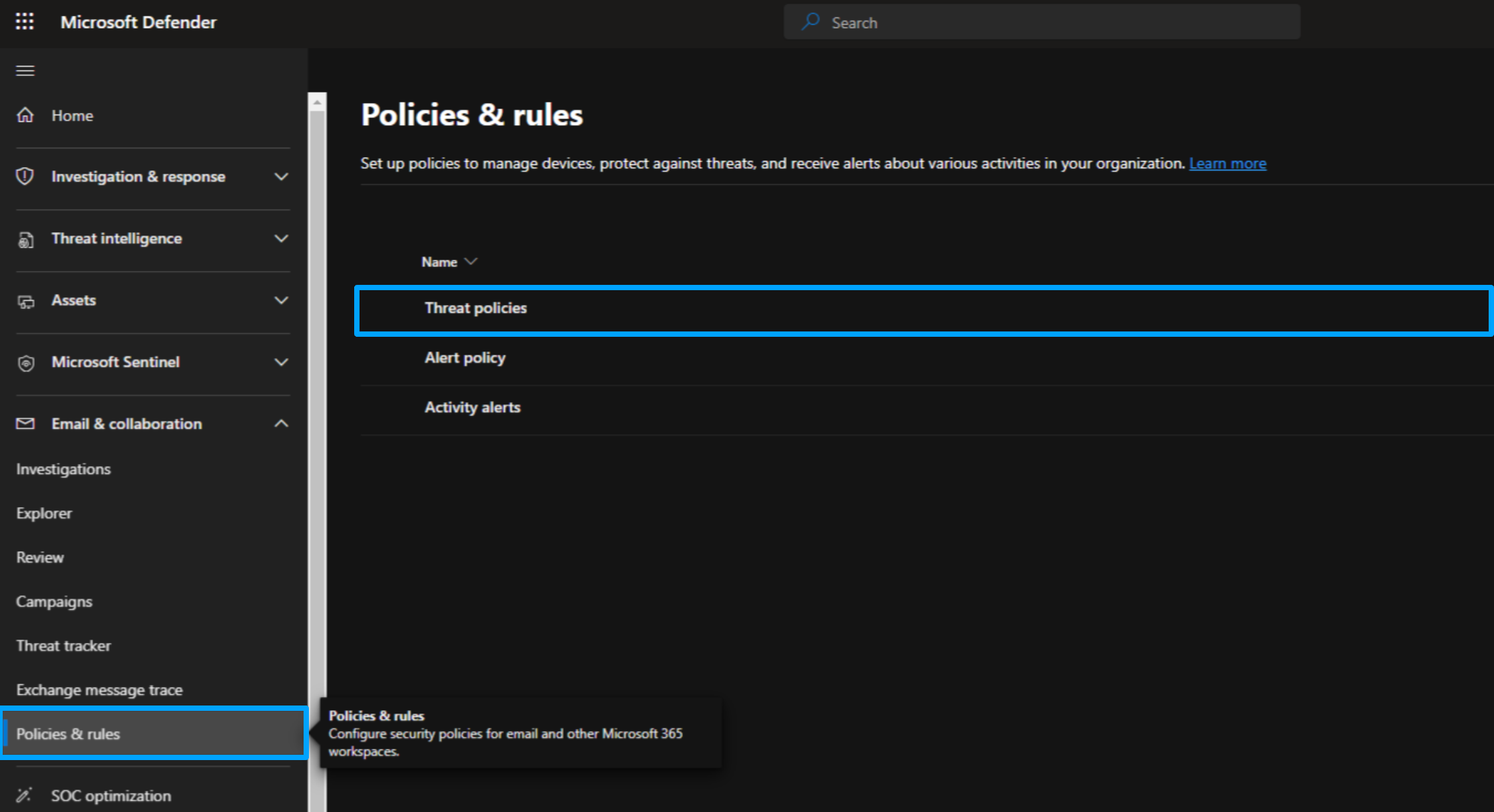Click the Home house icon
The image size is (1494, 812).
click(25, 115)
